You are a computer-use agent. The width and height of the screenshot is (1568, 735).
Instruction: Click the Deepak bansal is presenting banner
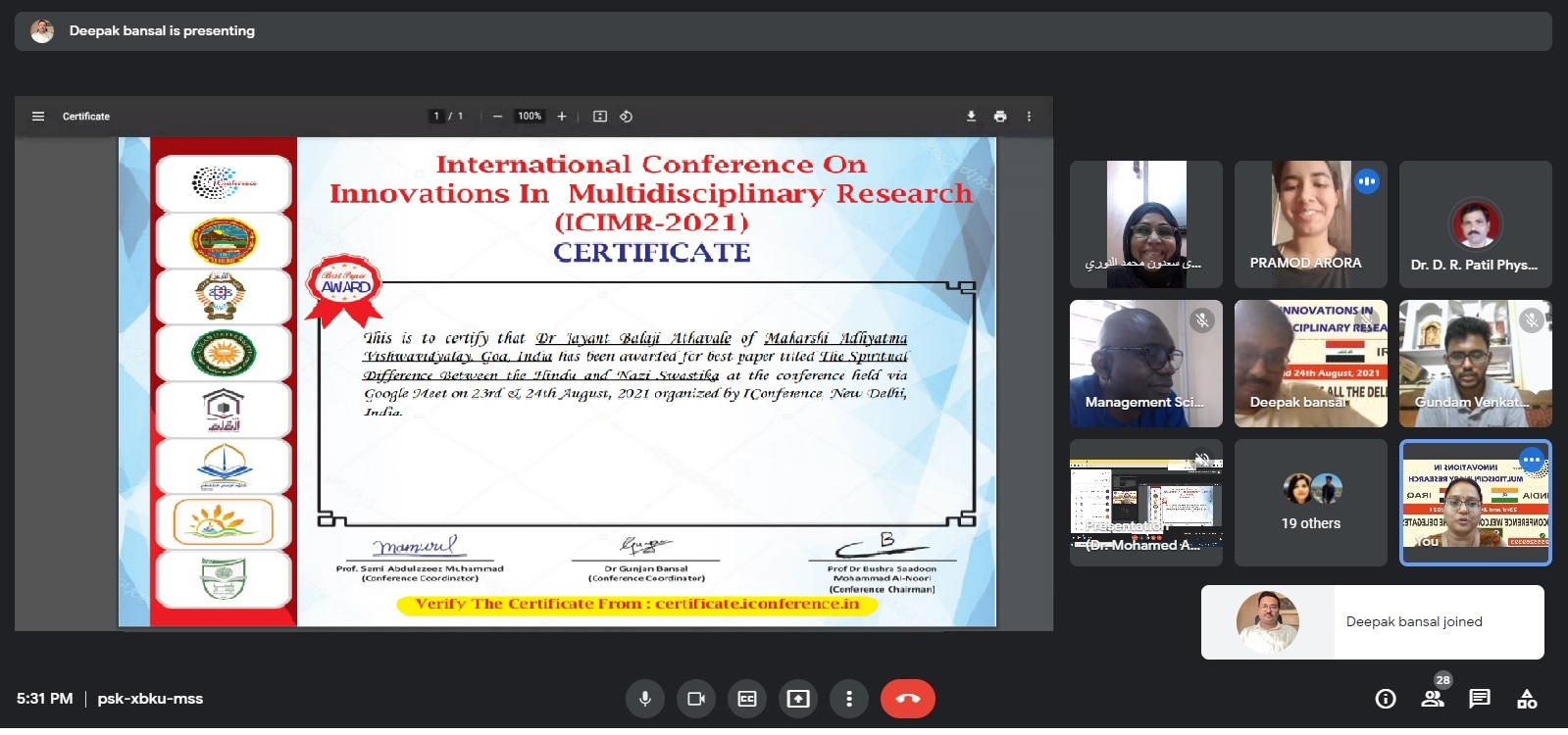point(784,31)
